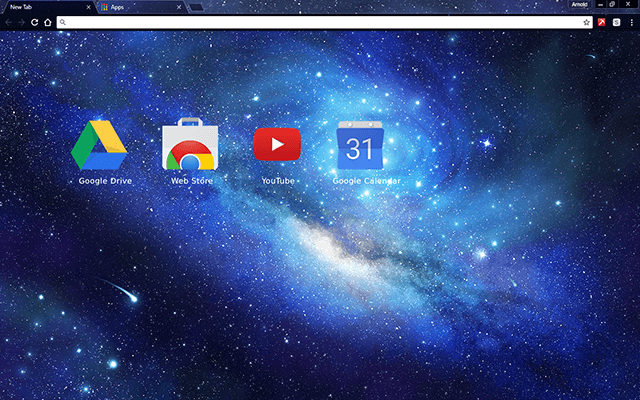
Task: Open the Google Drive app
Action: click(99, 146)
